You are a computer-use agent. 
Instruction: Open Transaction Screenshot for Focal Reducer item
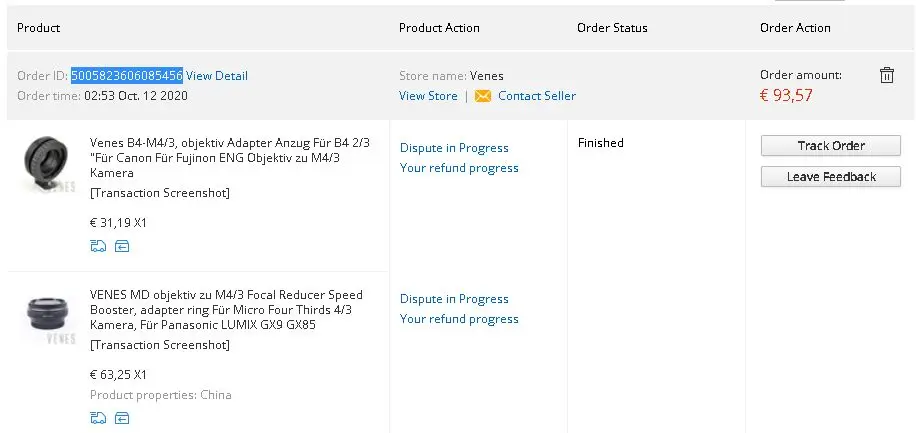point(160,345)
